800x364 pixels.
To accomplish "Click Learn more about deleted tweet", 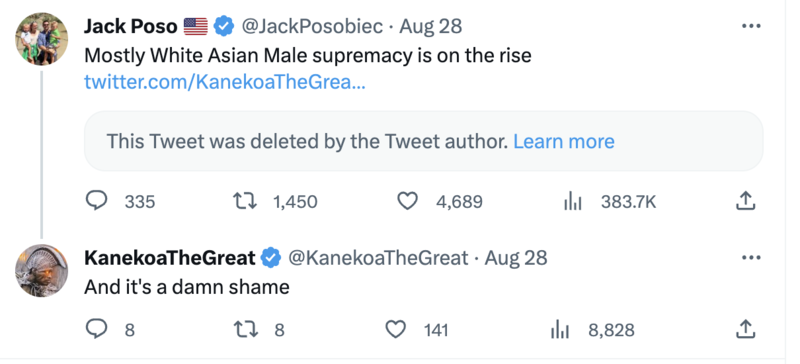I will (x=564, y=141).
